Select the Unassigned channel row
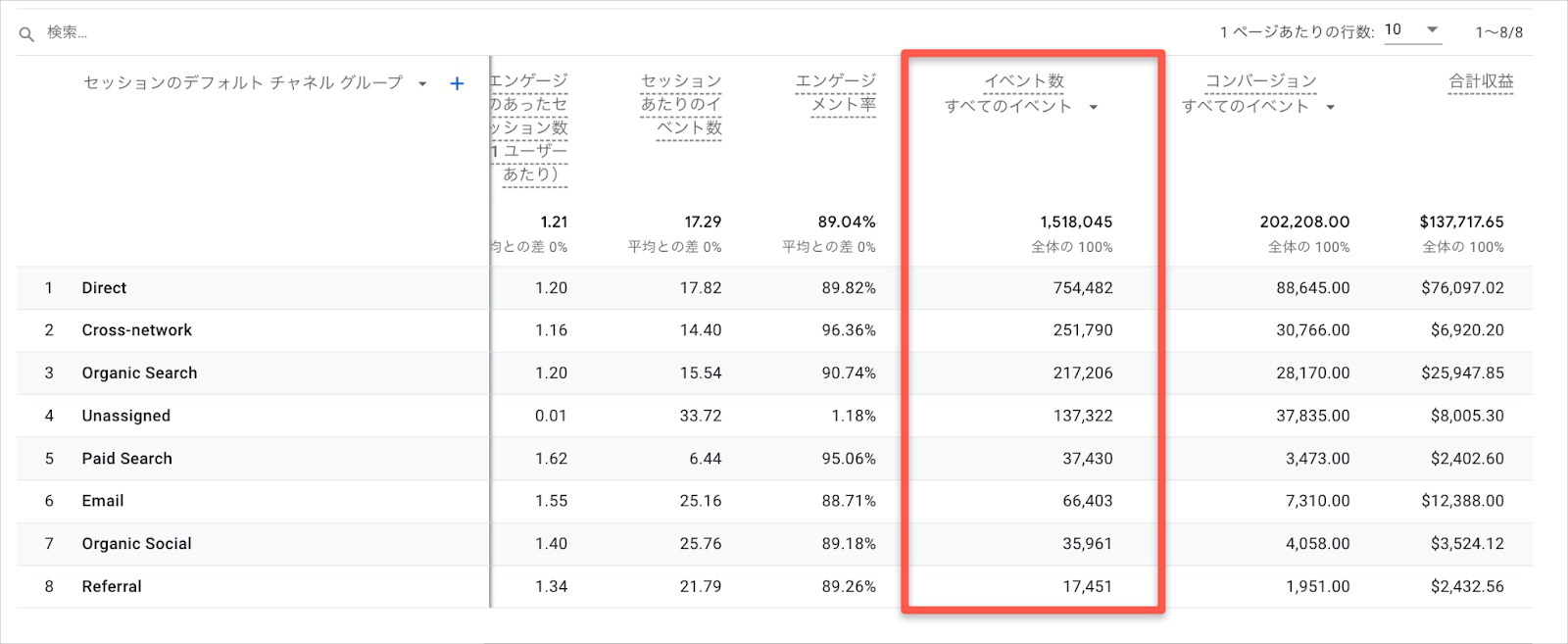1568x644 pixels. click(x=125, y=416)
